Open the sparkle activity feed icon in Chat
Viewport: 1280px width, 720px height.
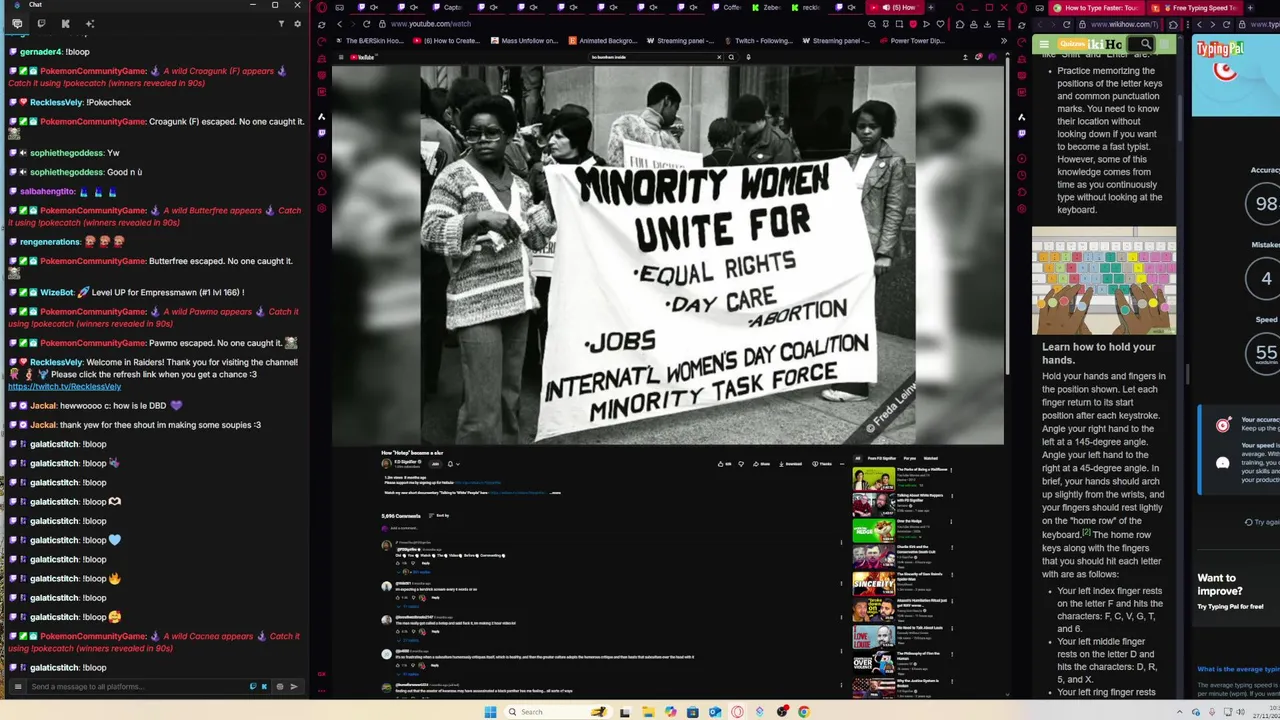tap(90, 24)
